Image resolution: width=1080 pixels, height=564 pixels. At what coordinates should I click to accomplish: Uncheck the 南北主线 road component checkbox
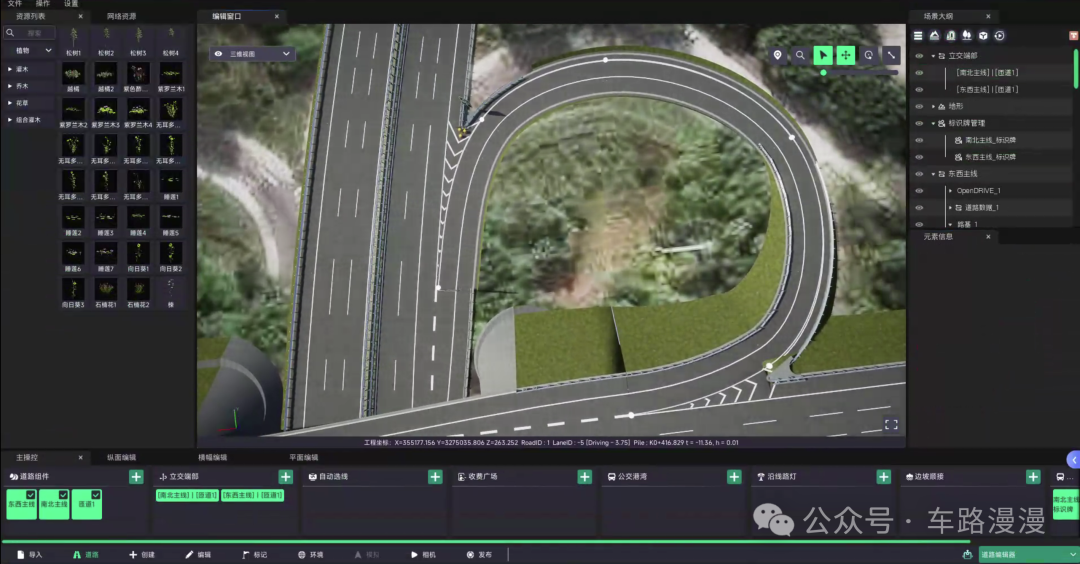click(x=63, y=494)
